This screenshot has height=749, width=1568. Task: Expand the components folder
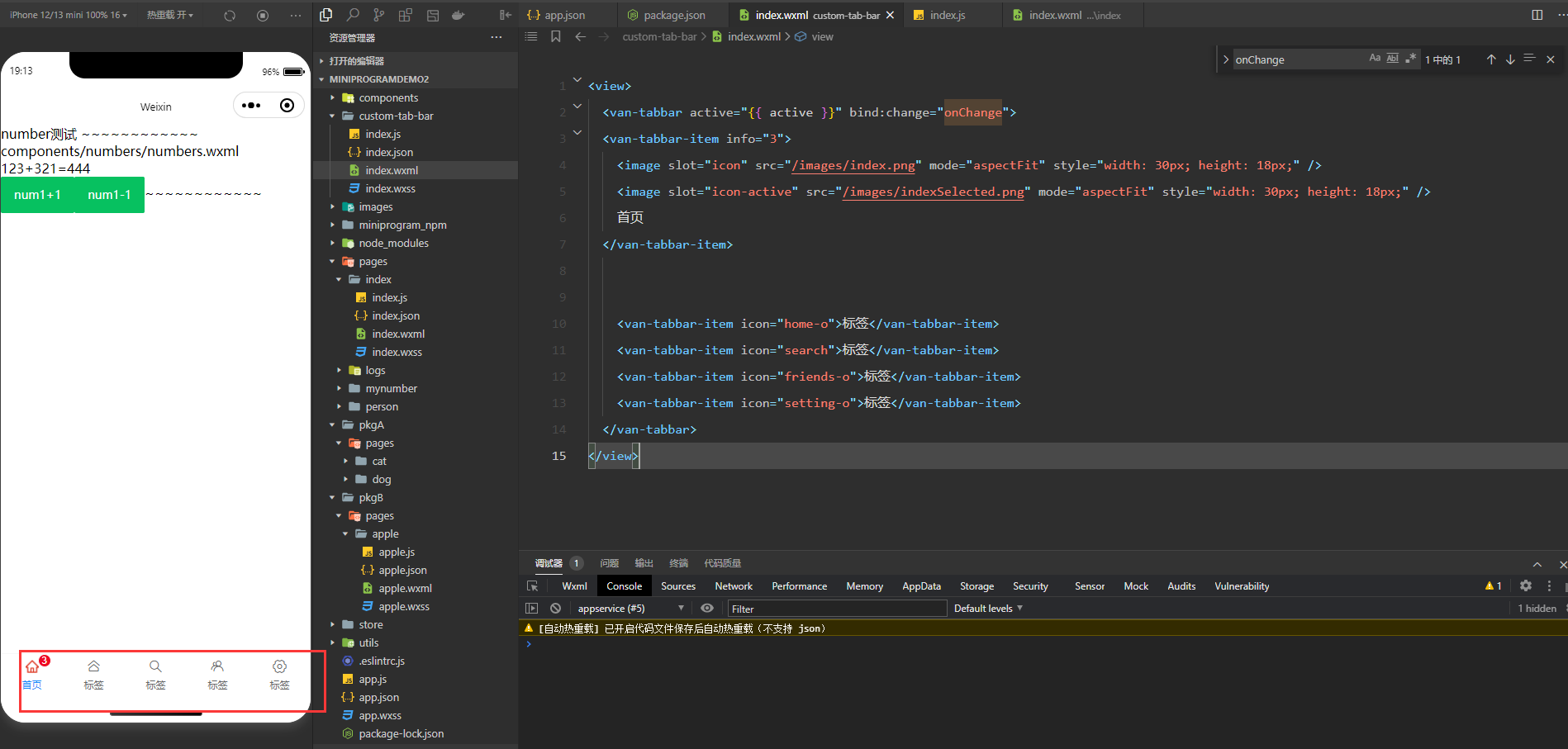387,97
